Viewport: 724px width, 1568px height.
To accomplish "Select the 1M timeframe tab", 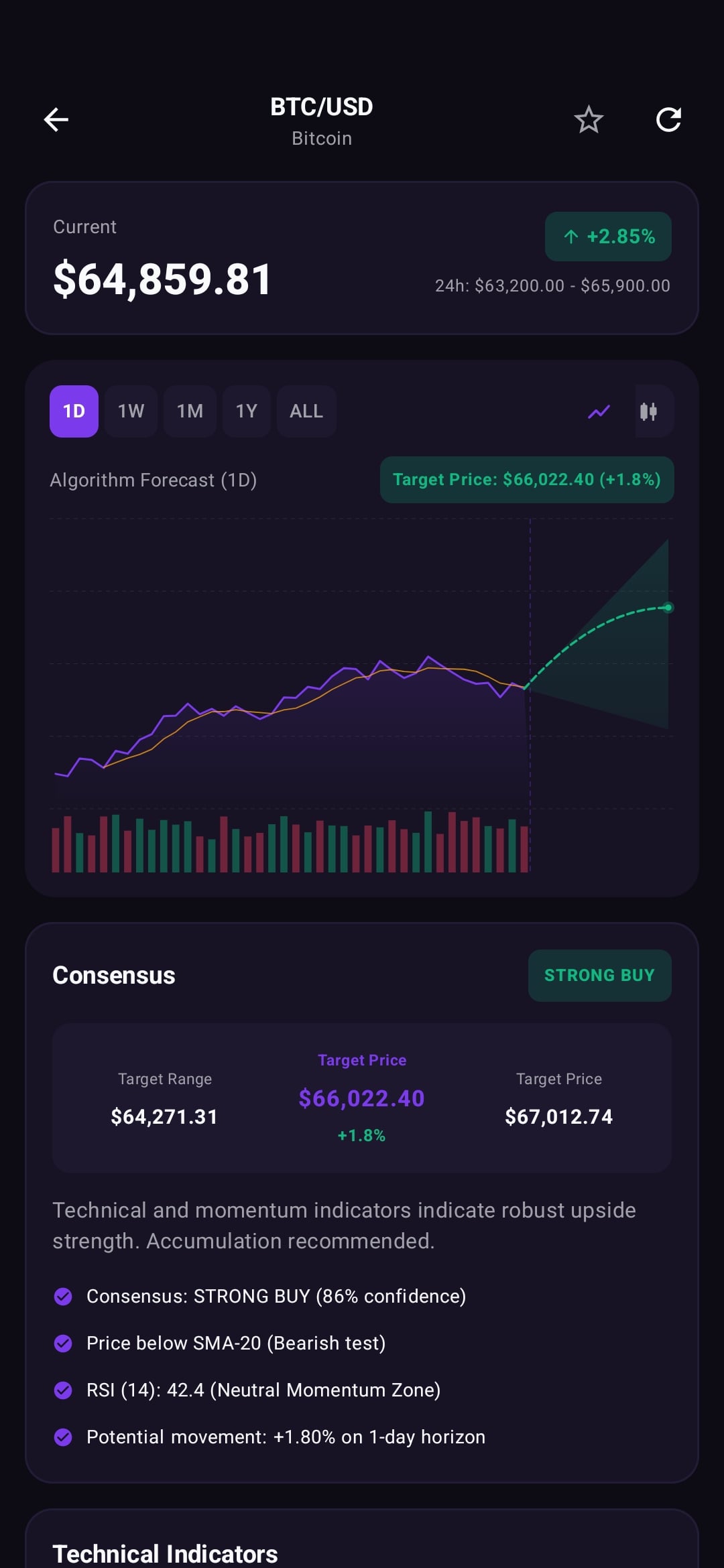I will (x=190, y=411).
